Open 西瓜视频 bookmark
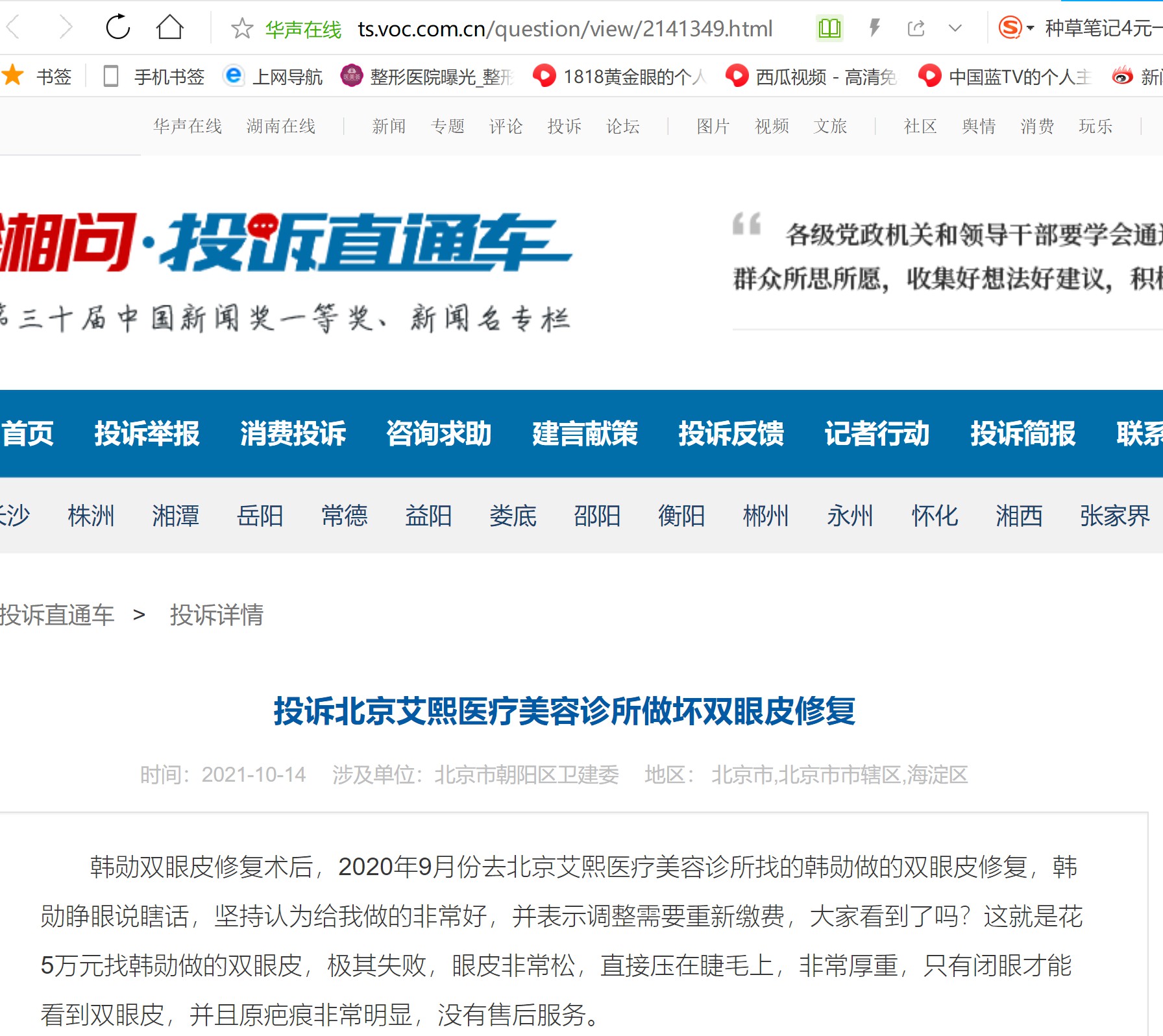Viewport: 1163px width, 1036px height. click(811, 77)
